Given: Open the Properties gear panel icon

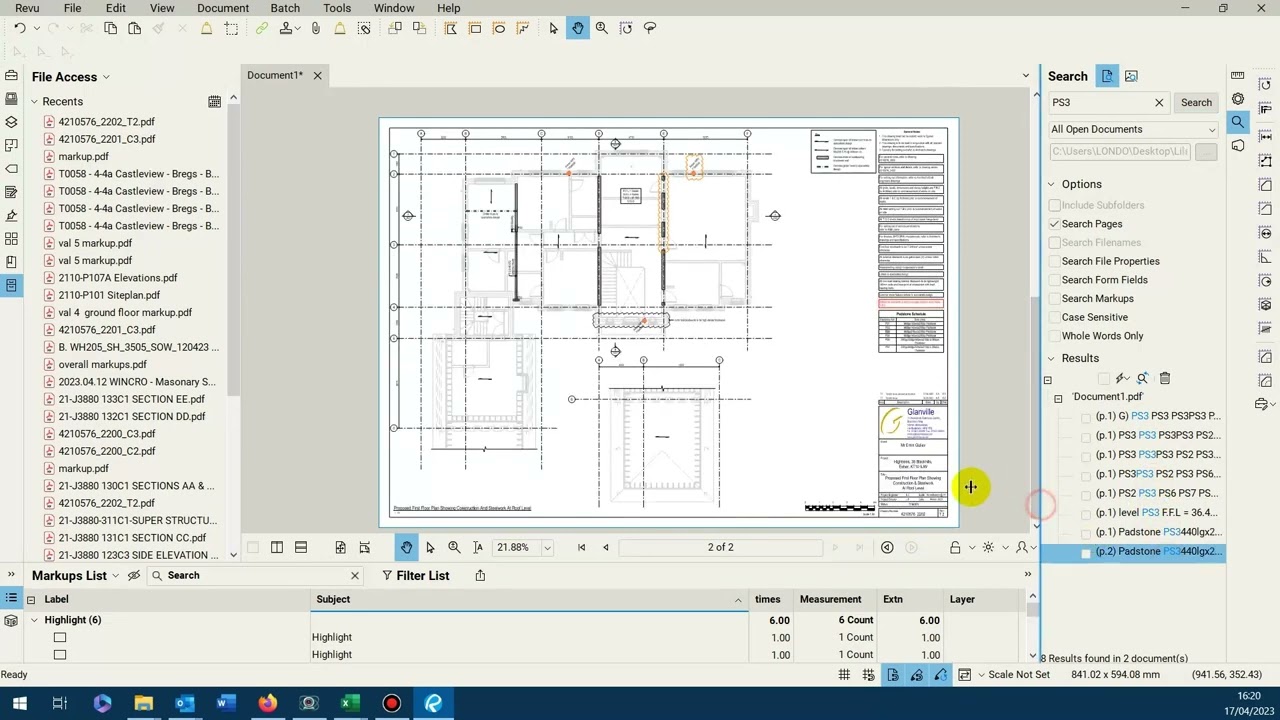Looking at the screenshot, I should pos(1238,99).
